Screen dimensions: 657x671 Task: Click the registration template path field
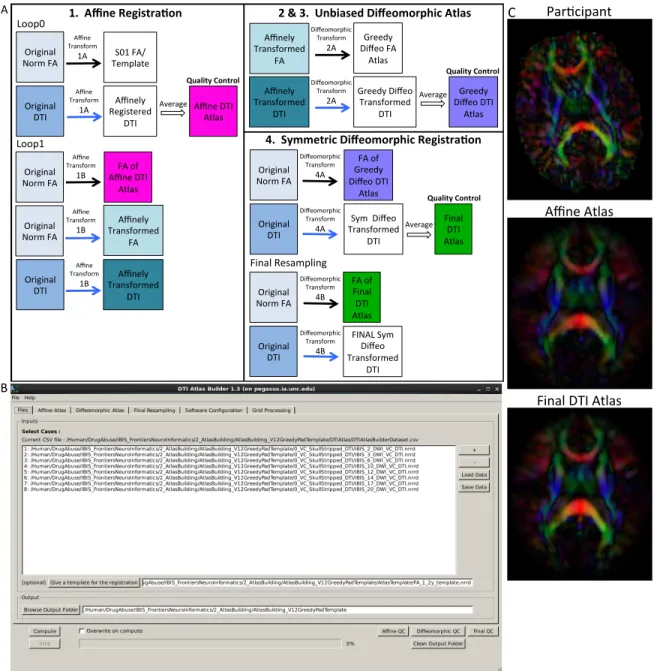pyautogui.click(x=307, y=582)
